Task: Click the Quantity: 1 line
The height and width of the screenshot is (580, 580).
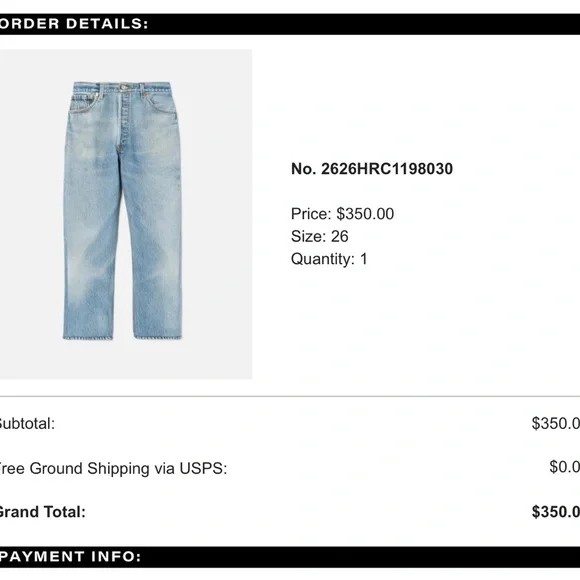Action: click(x=329, y=259)
